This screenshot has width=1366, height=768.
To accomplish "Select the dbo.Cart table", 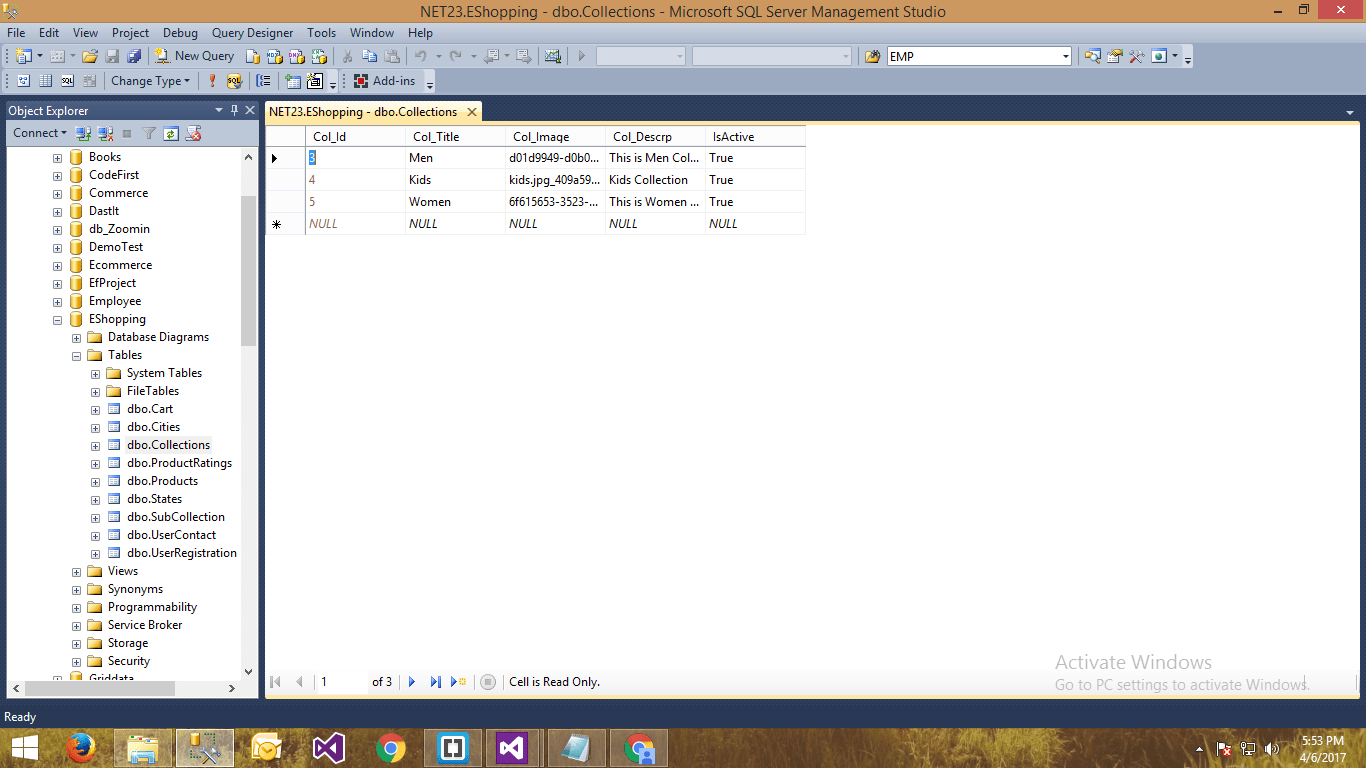I will tap(150, 409).
